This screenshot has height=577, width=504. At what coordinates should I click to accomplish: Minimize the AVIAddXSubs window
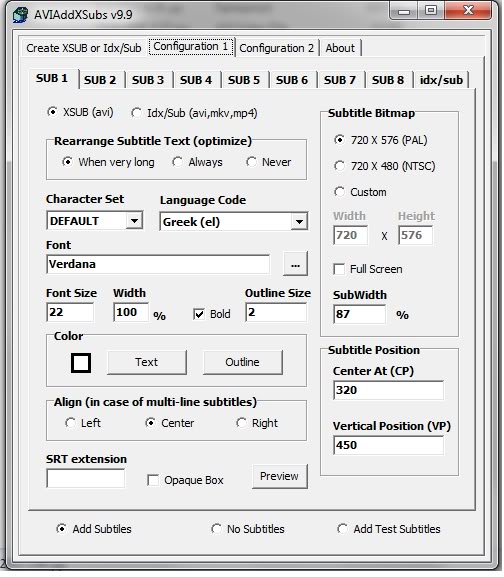pos(404,12)
